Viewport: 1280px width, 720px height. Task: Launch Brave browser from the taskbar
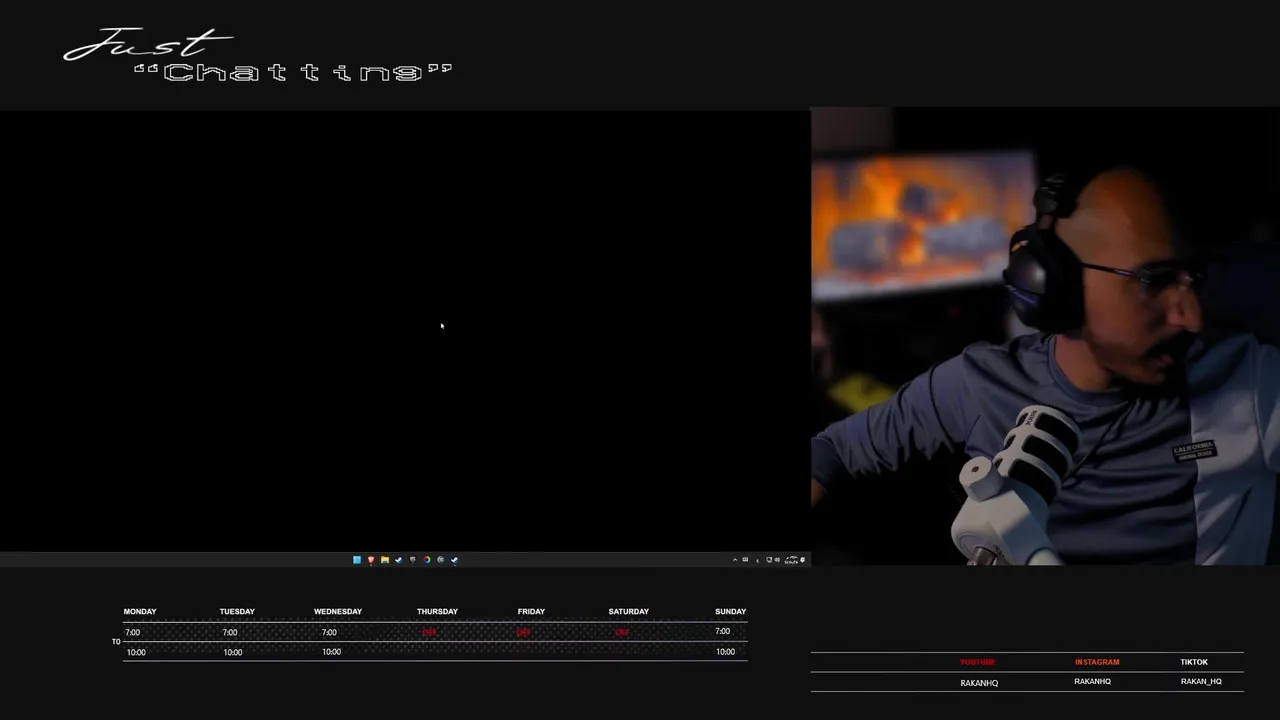point(371,560)
